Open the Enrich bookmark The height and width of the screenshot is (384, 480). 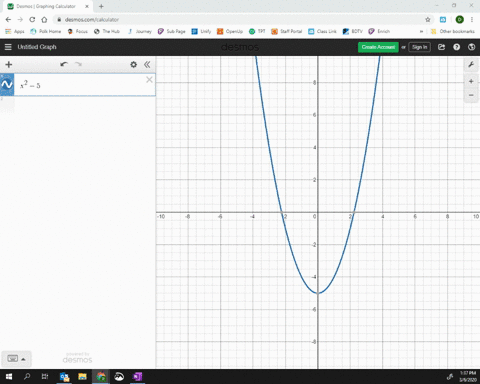tap(379, 31)
